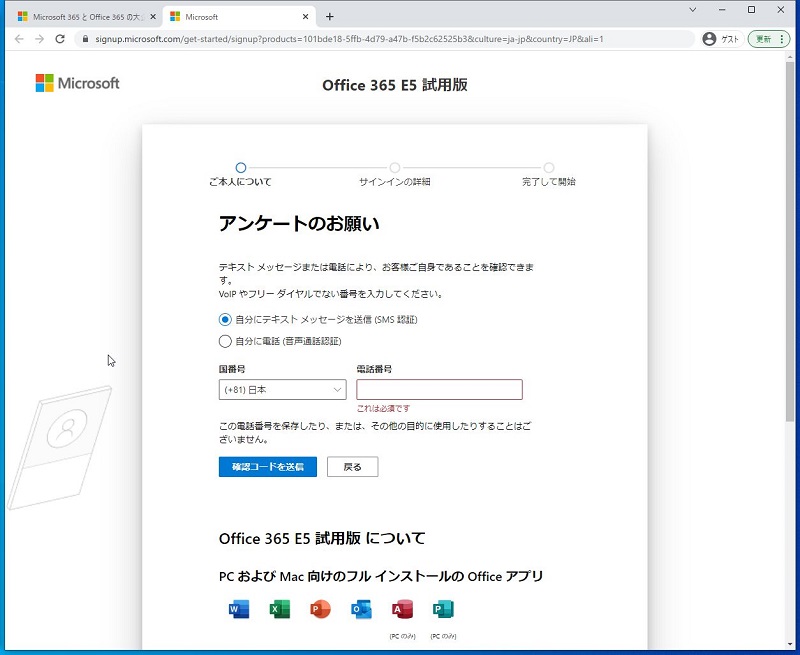The image size is (800, 655).
Task: Click the 電話番号 label
Action: click(374, 369)
